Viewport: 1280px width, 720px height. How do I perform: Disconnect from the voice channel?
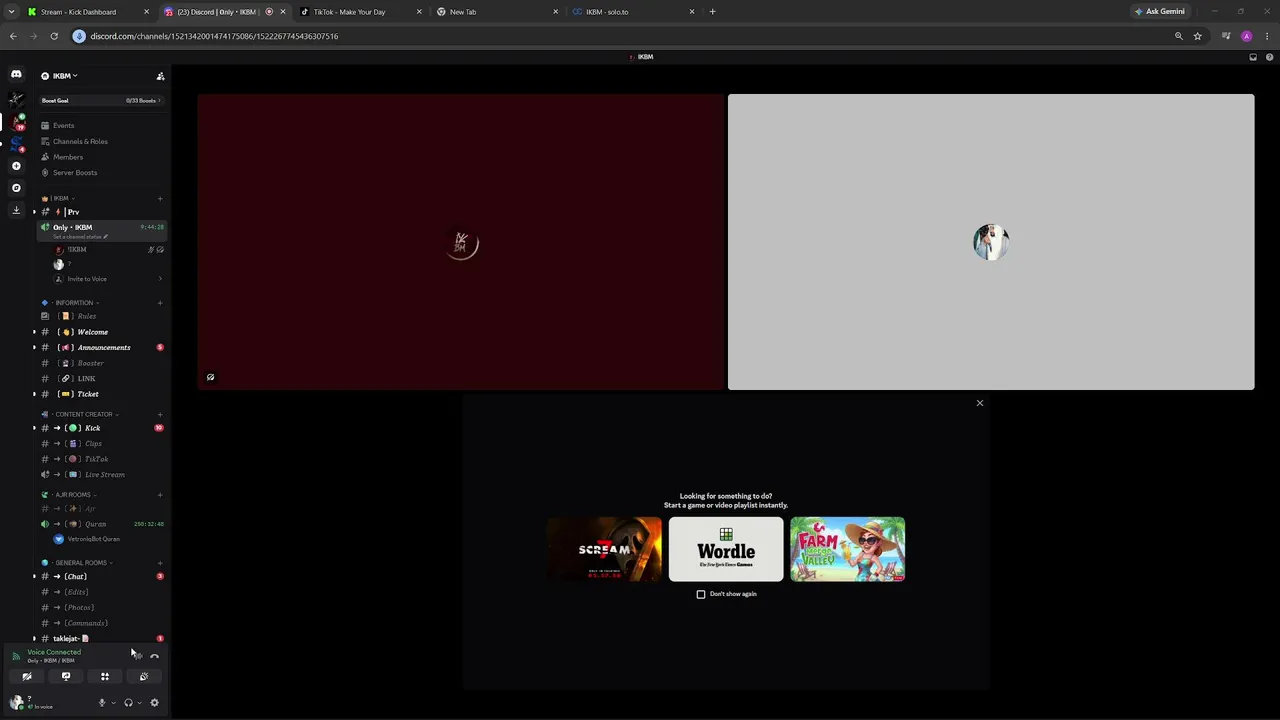(x=154, y=656)
